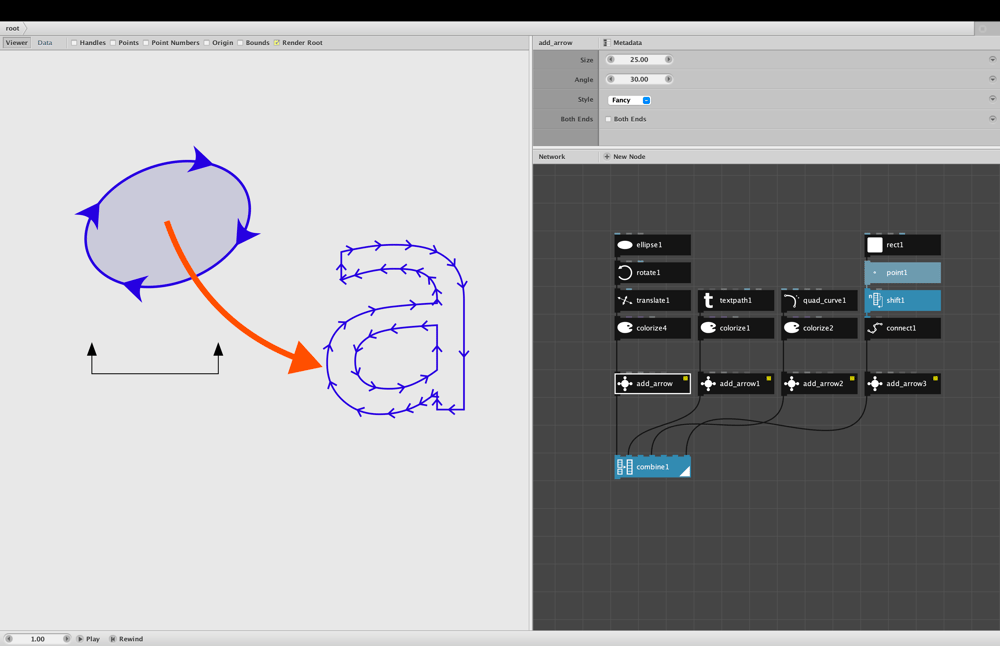
Task: Click Play in the animation bar
Action: click(x=89, y=639)
